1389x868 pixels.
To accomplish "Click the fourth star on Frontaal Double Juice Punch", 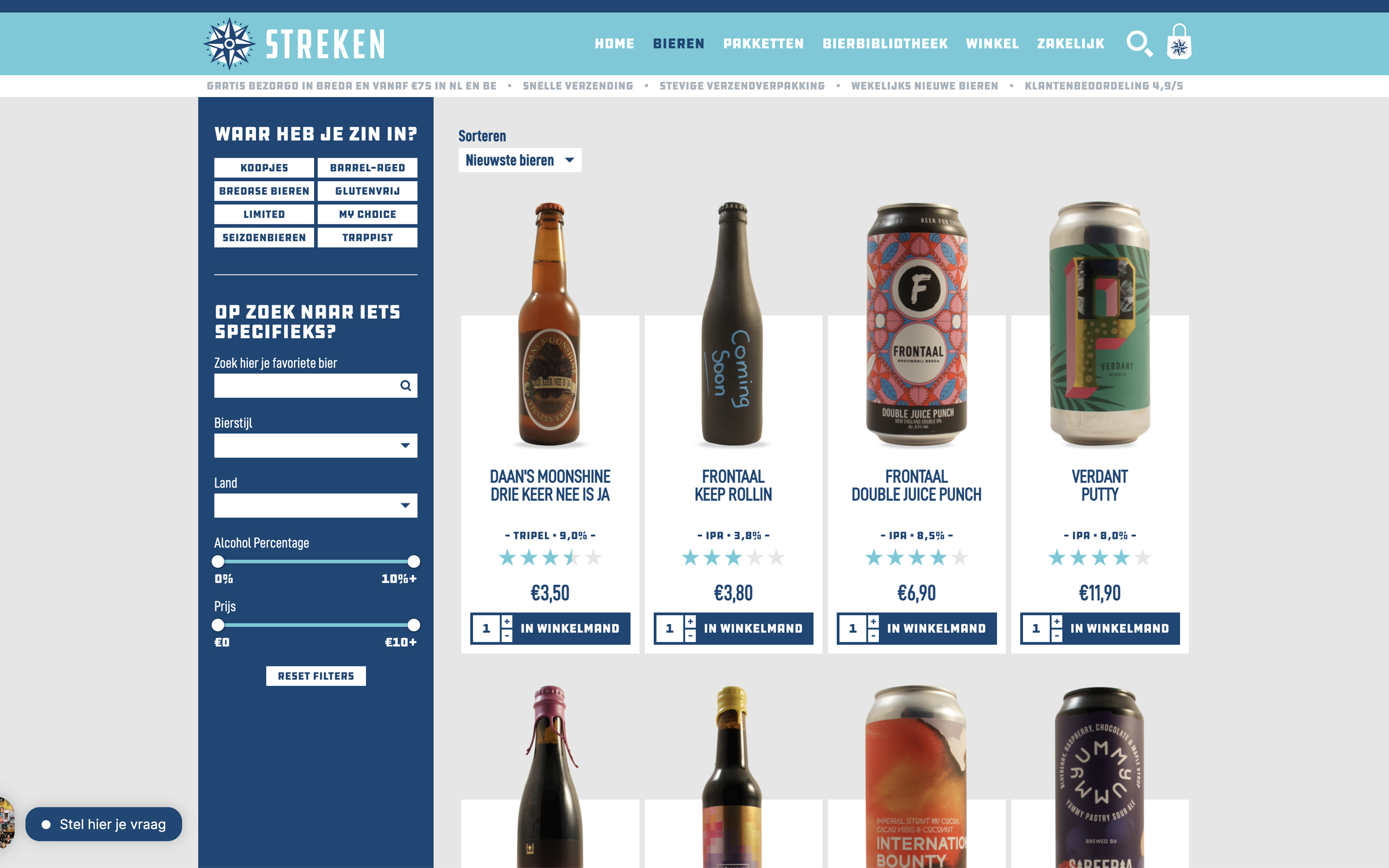I will pos(938,558).
